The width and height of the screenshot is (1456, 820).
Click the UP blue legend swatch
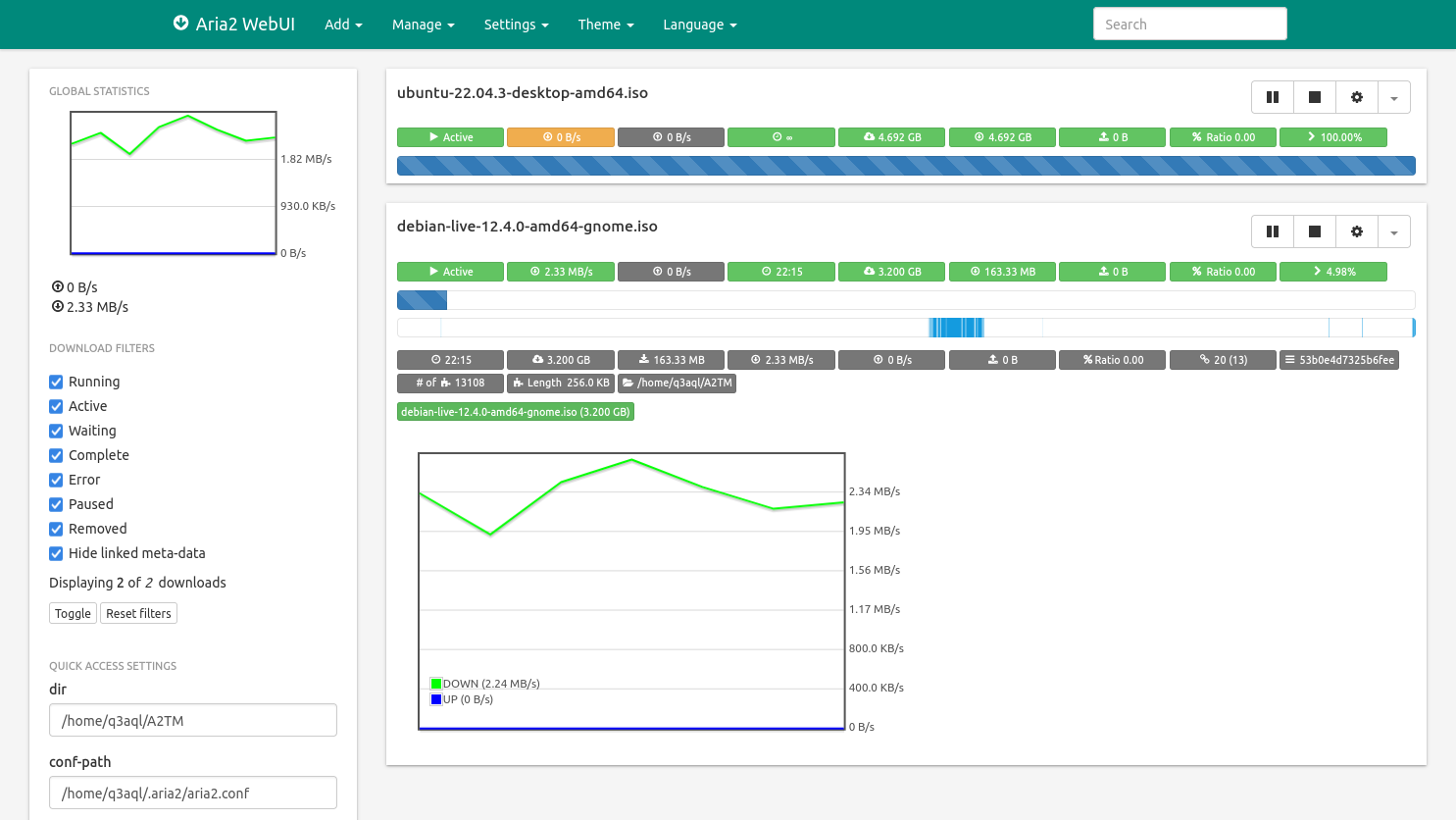(x=436, y=699)
